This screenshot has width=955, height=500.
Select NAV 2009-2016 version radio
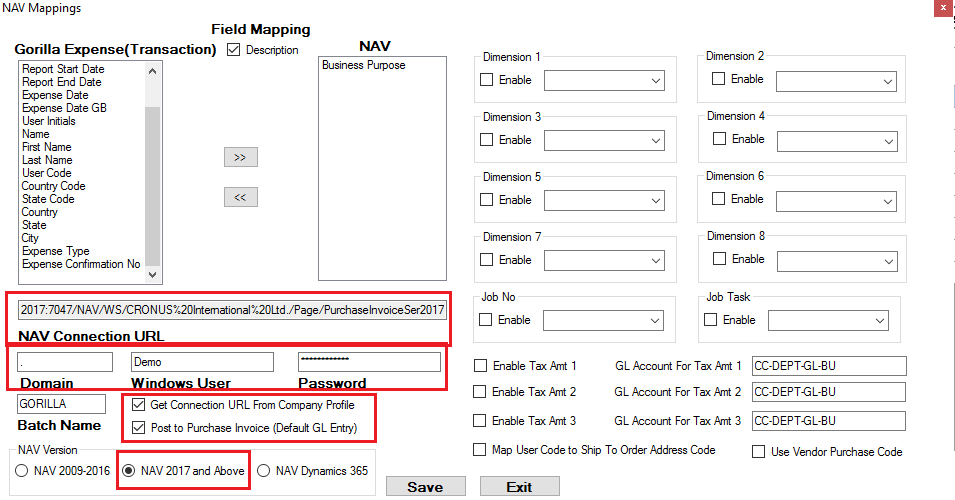22,471
